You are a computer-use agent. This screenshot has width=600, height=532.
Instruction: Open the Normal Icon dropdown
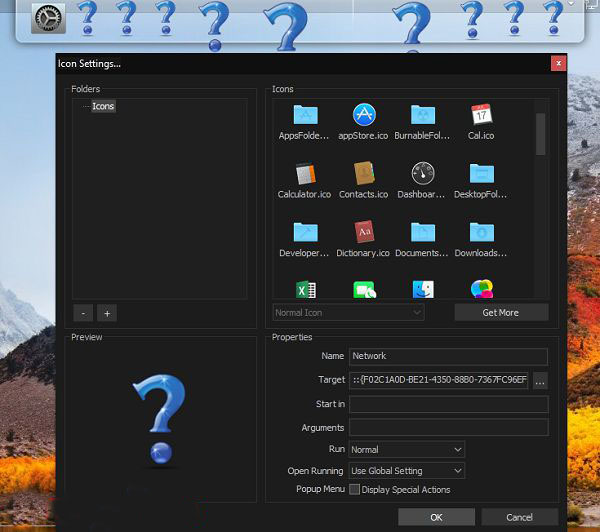(348, 313)
